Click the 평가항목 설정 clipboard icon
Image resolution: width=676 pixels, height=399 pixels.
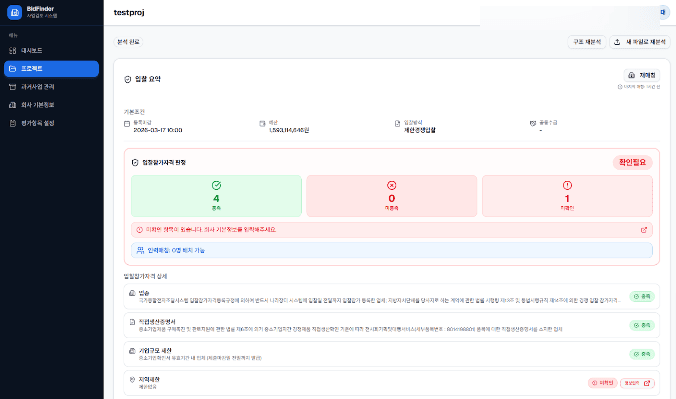(x=13, y=123)
